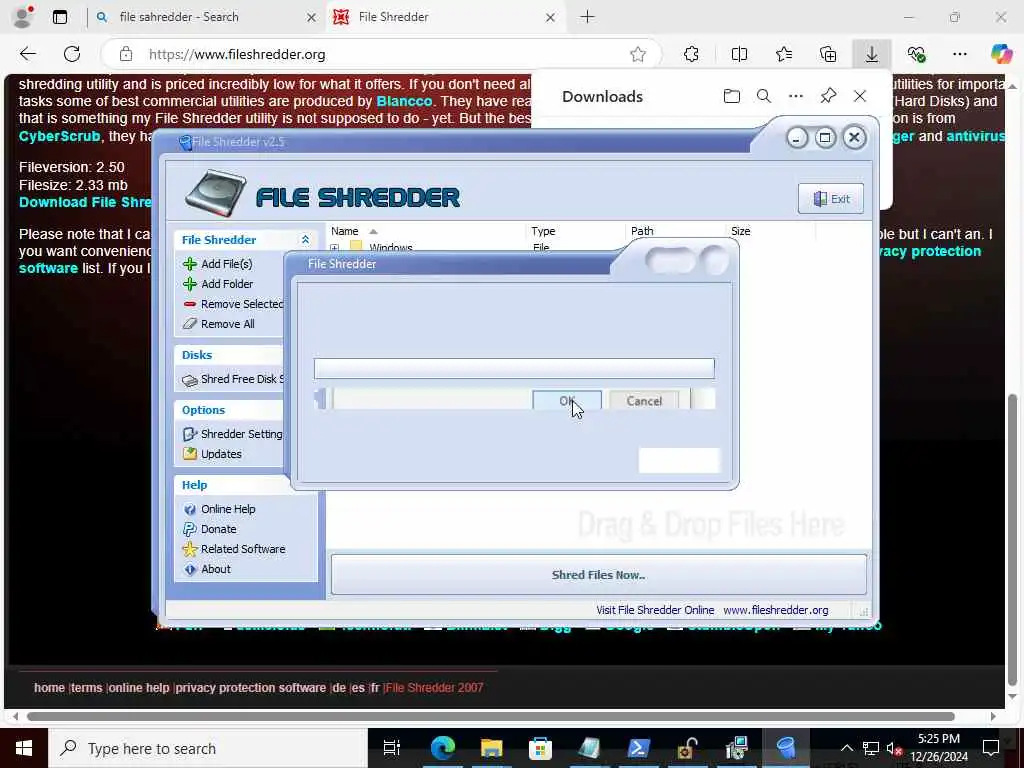
Task: Click Remove Selected red minus icon
Action: [x=190, y=304]
